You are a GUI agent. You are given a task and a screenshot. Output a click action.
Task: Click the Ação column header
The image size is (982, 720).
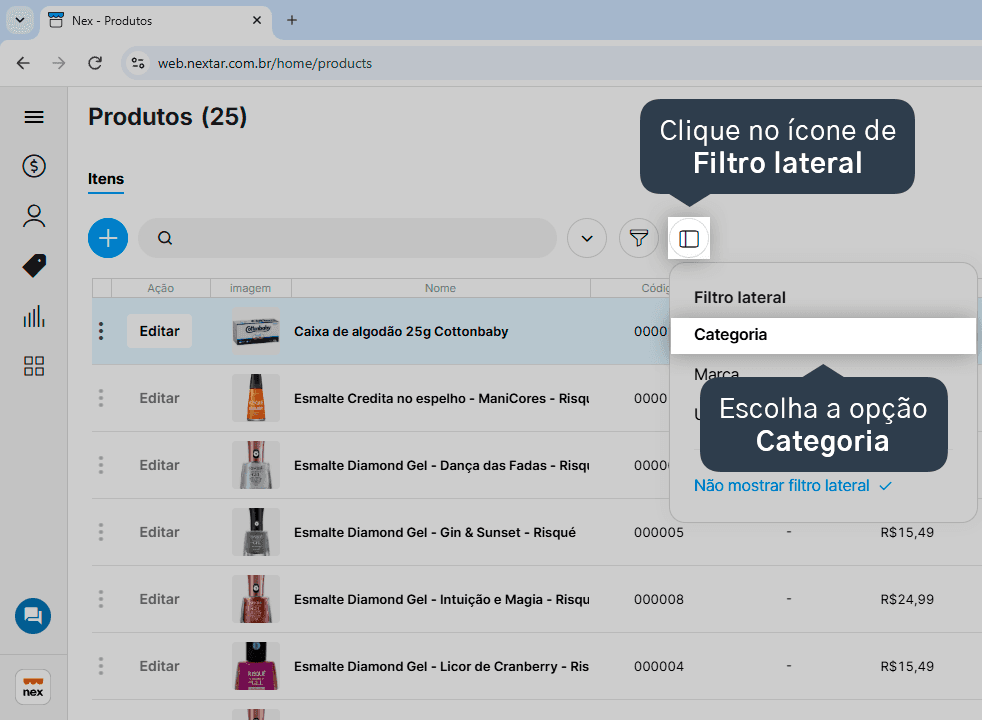click(160, 288)
